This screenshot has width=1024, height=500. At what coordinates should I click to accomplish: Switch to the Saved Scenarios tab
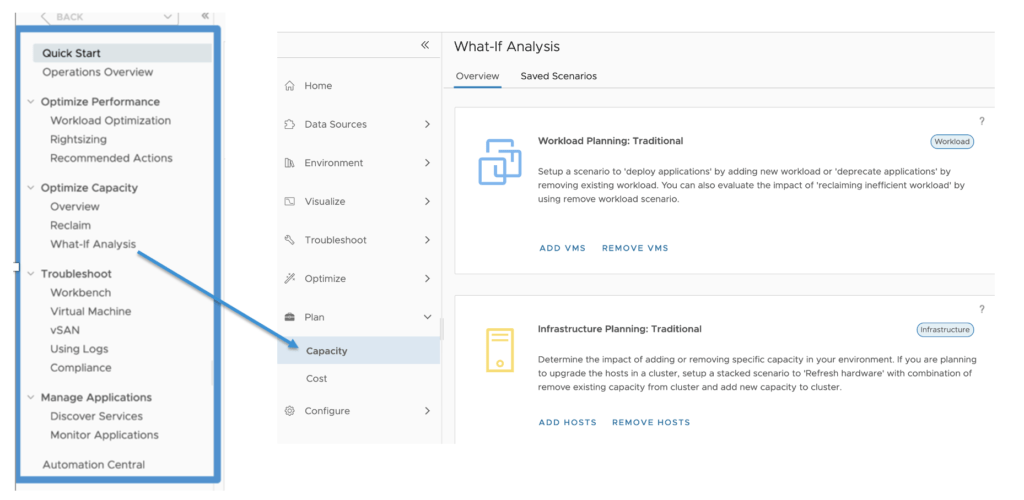coord(558,76)
